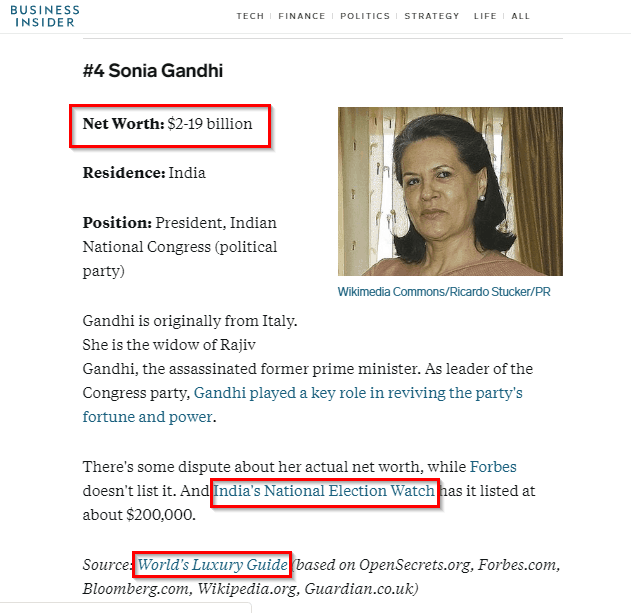The height and width of the screenshot is (613, 631).
Task: Follow the Forbes link
Action: 493,467
